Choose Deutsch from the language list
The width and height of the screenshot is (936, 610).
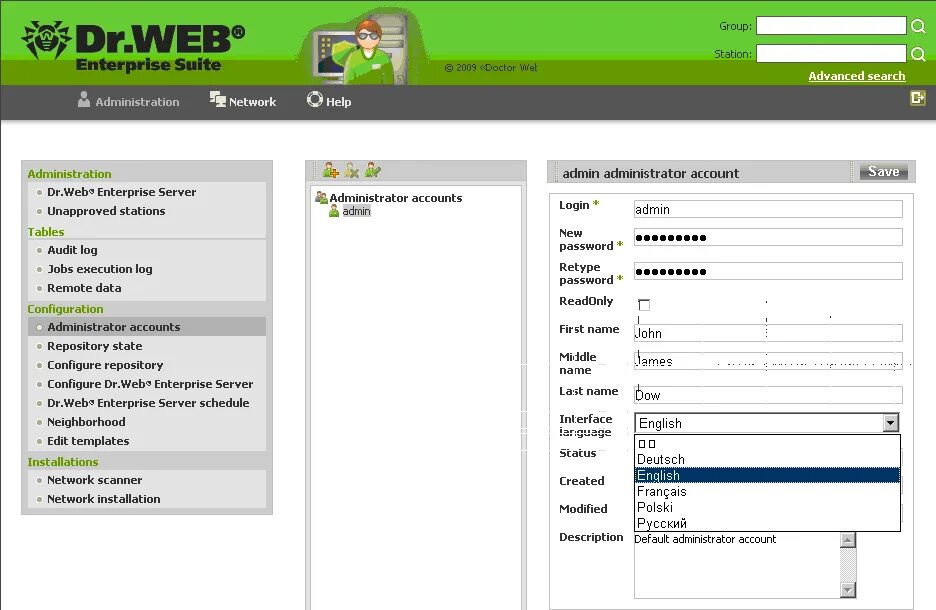(767, 459)
